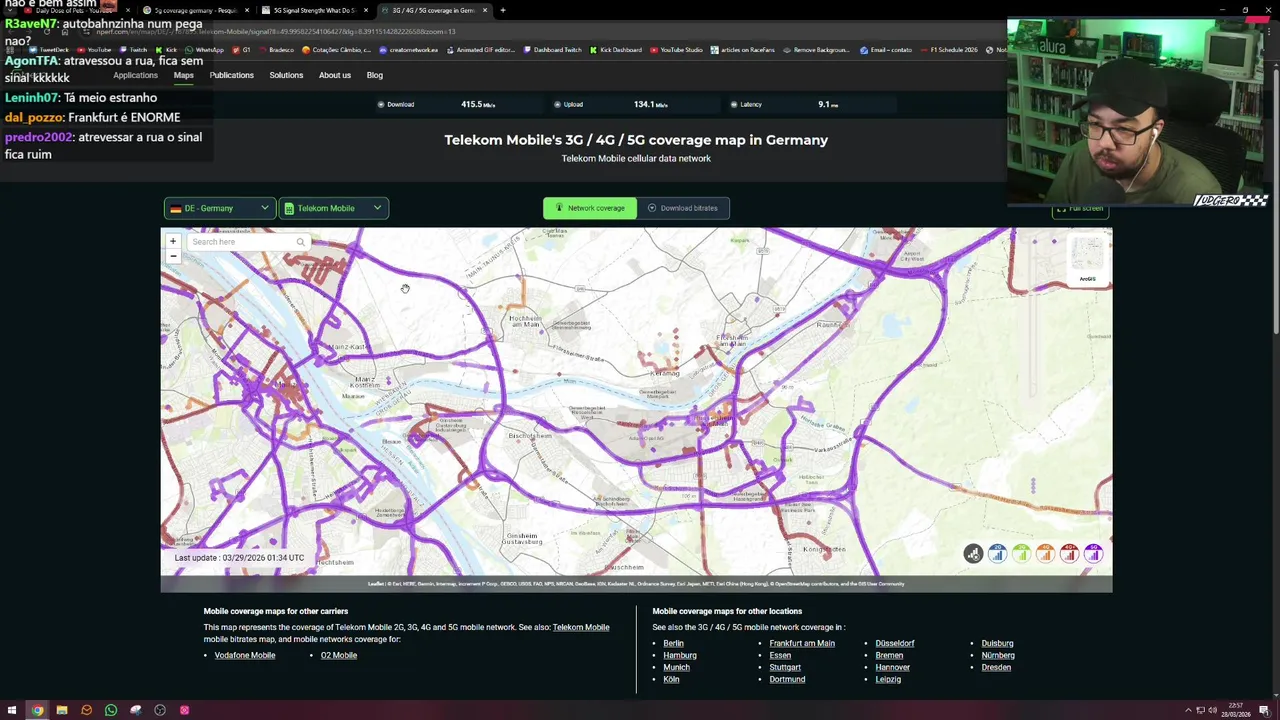Image resolution: width=1280 pixels, height=720 pixels.
Task: Open the Bremen coverage link
Action: click(x=889, y=655)
